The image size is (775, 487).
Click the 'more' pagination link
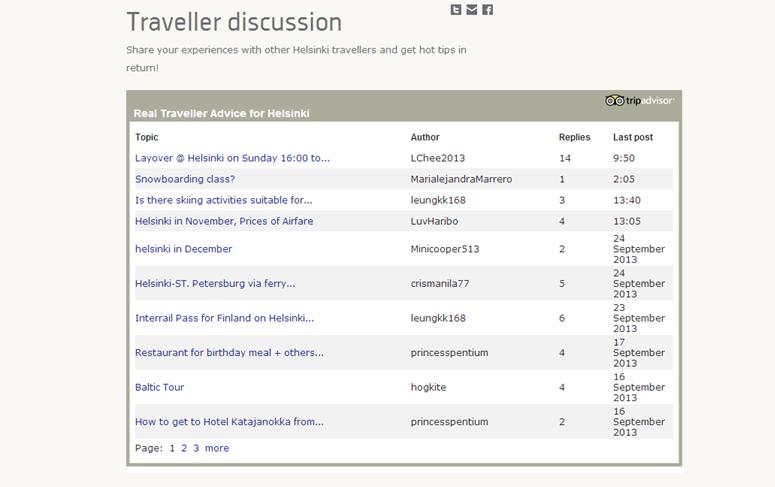point(217,448)
